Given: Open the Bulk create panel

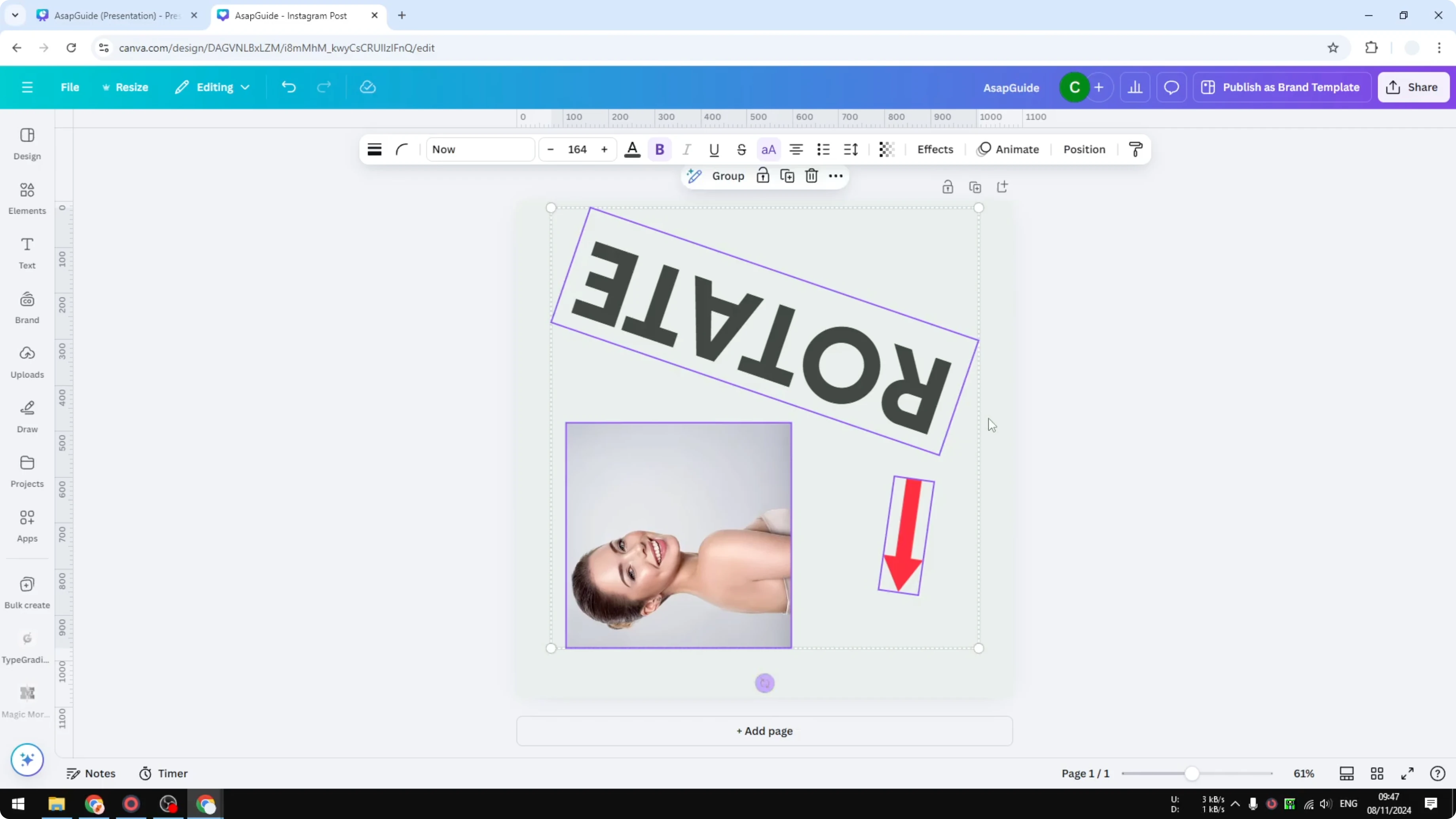Looking at the screenshot, I should 27,592.
